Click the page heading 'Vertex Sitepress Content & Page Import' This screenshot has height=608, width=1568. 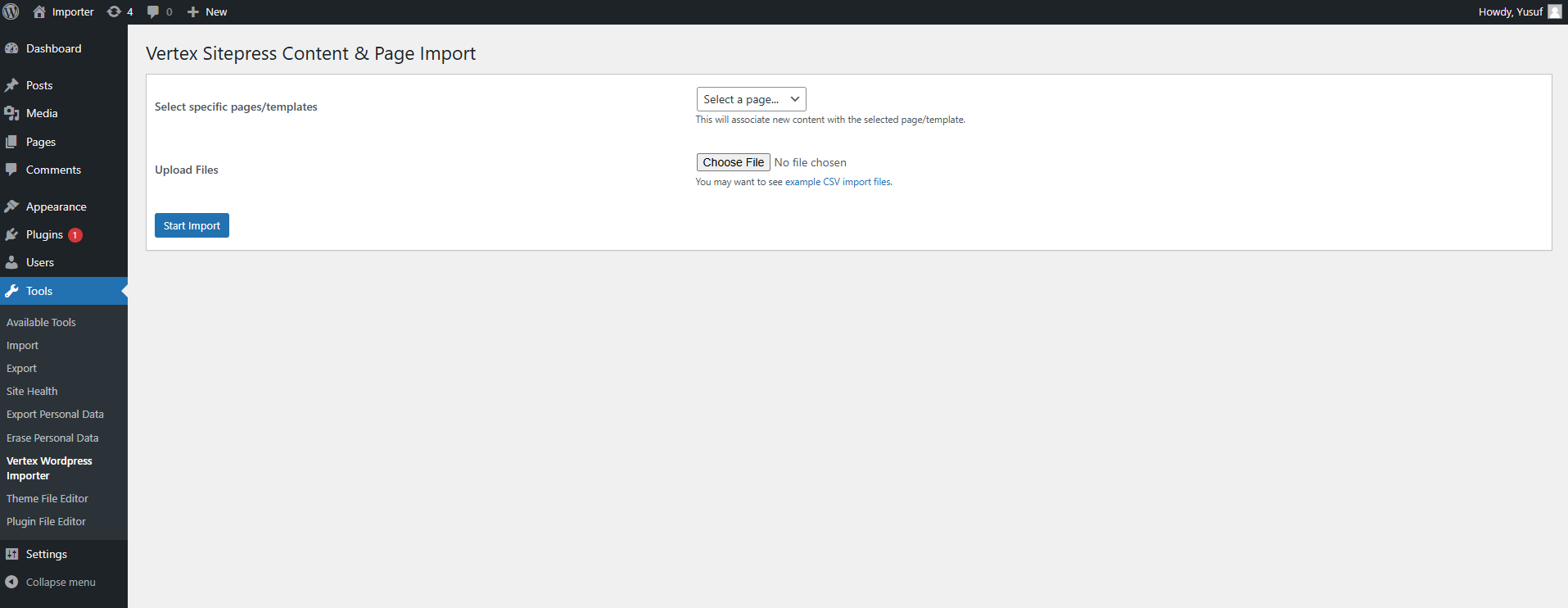[x=311, y=53]
